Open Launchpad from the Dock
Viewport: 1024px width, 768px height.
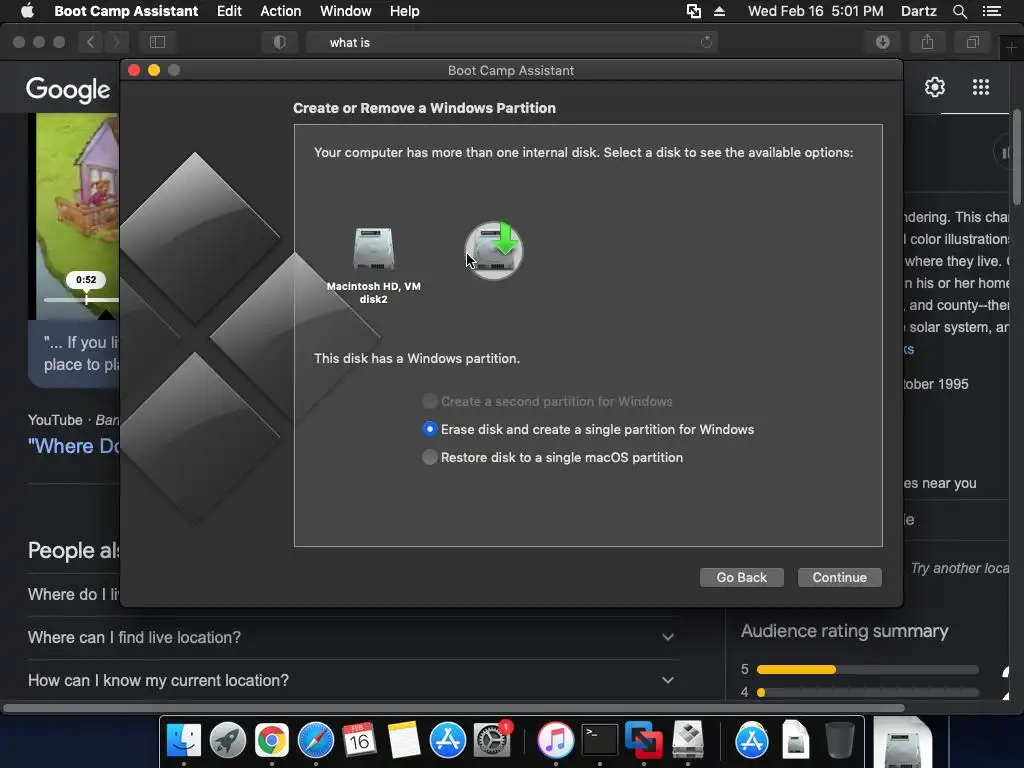pyautogui.click(x=227, y=740)
